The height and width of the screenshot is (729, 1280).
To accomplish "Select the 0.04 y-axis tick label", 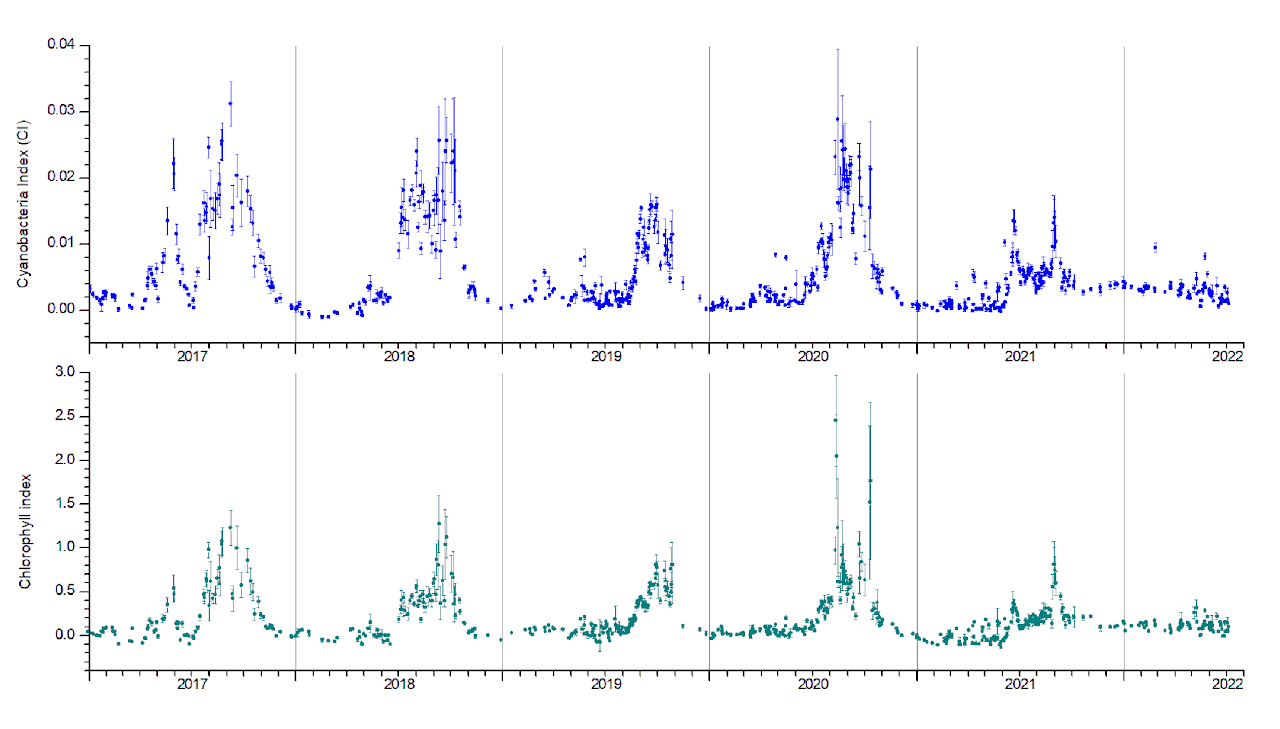I will click(x=61, y=44).
